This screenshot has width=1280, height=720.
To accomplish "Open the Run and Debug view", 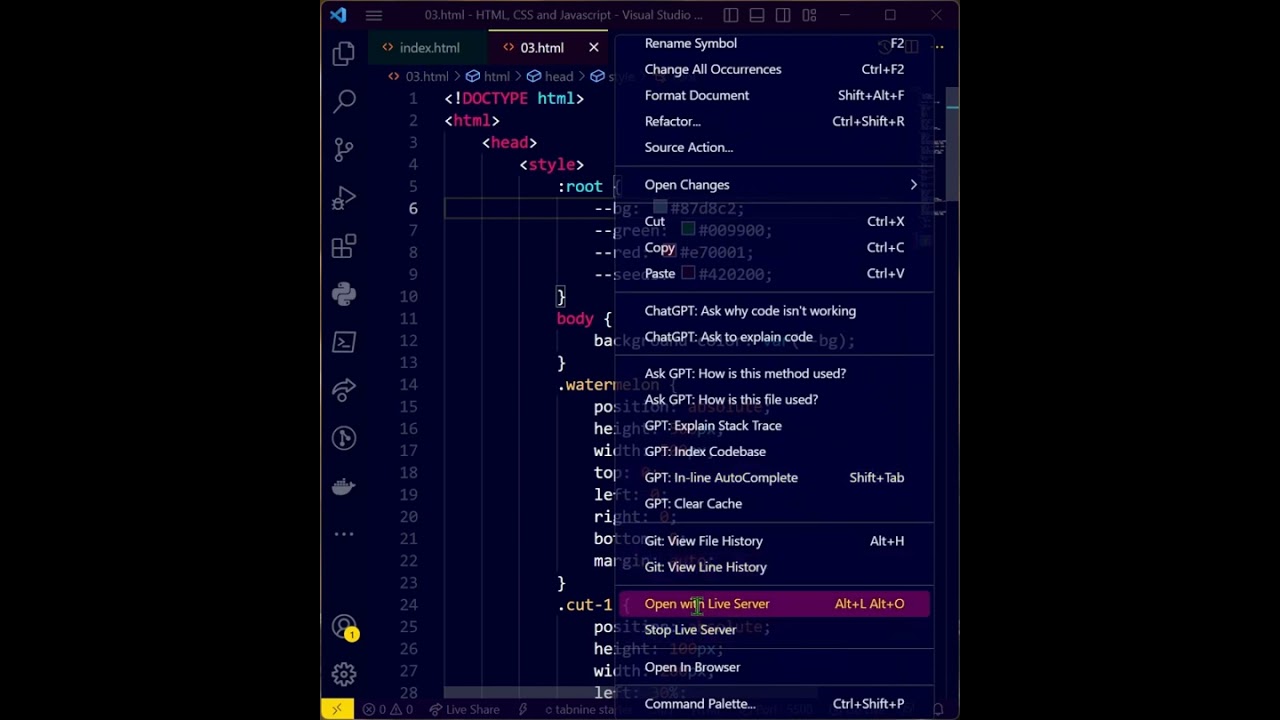I will coord(343,198).
